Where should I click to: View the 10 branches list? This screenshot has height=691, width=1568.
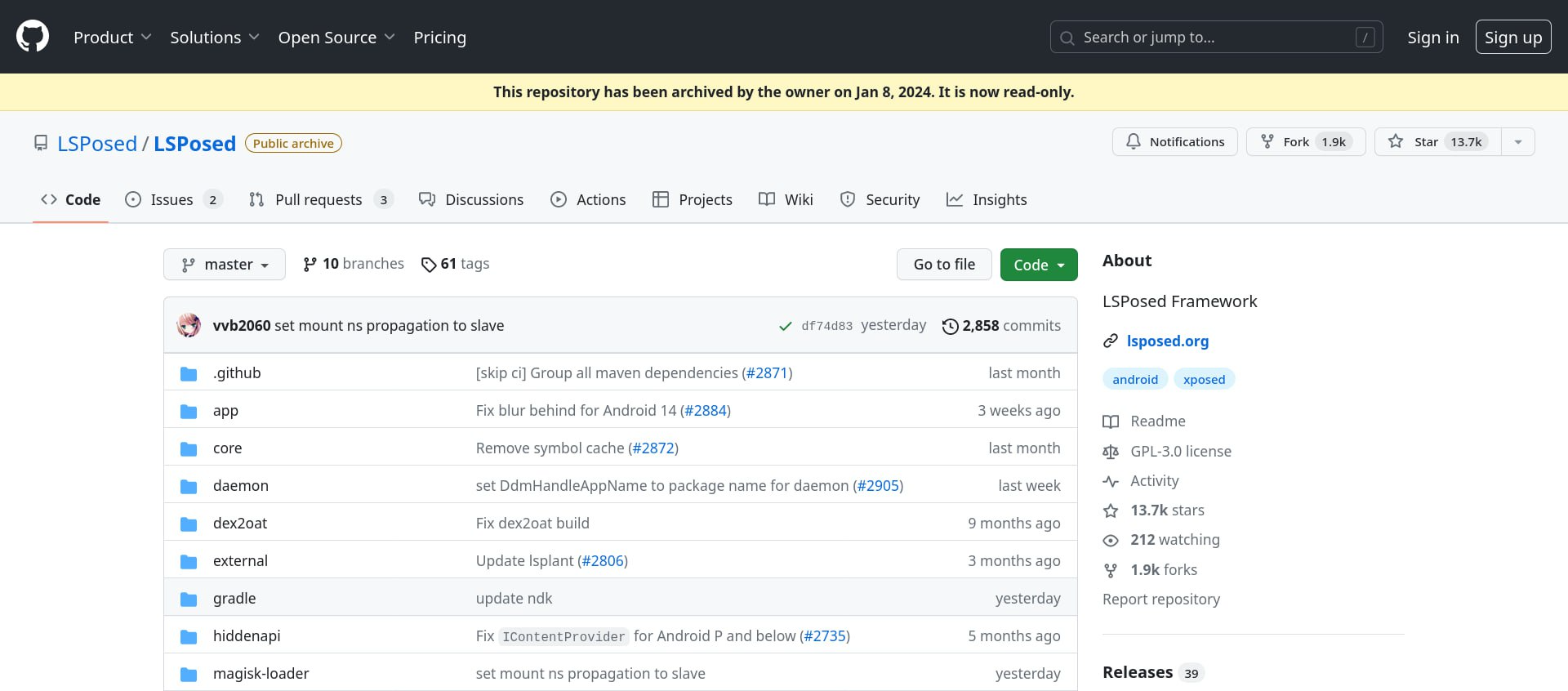354,264
